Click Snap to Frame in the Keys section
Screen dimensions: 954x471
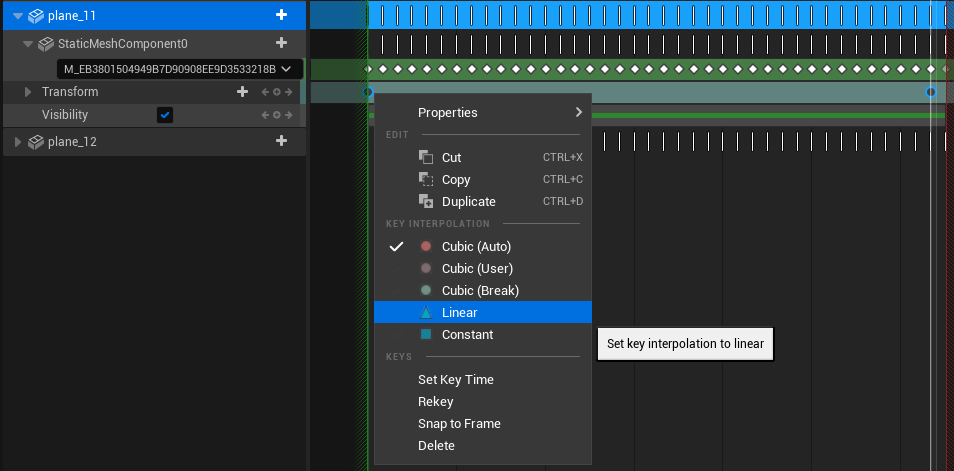point(459,424)
